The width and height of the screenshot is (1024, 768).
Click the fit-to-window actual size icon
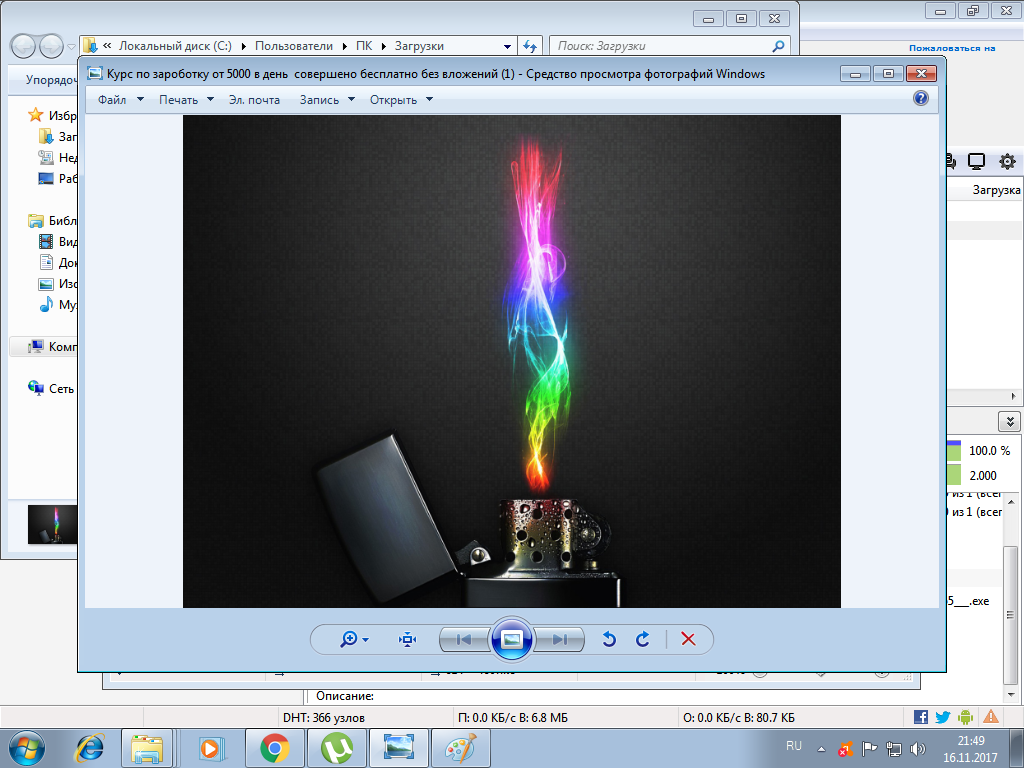coord(407,640)
